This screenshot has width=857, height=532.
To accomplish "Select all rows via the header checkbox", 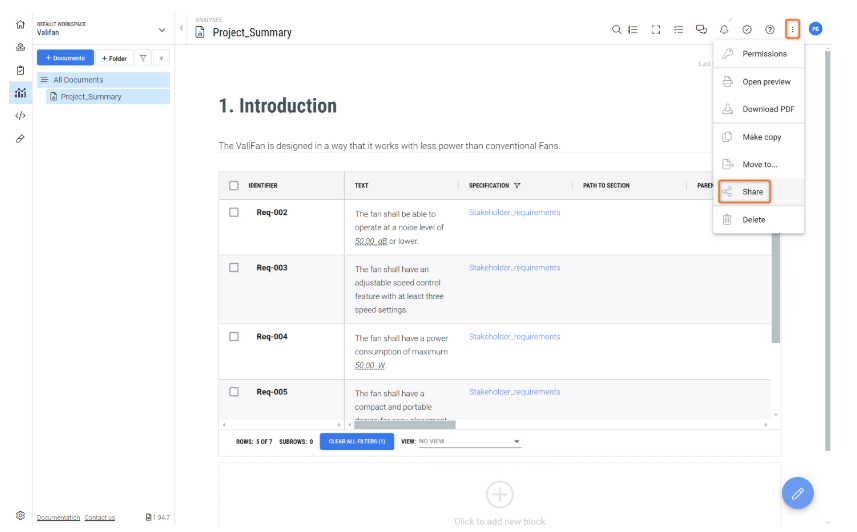I will coord(234,185).
